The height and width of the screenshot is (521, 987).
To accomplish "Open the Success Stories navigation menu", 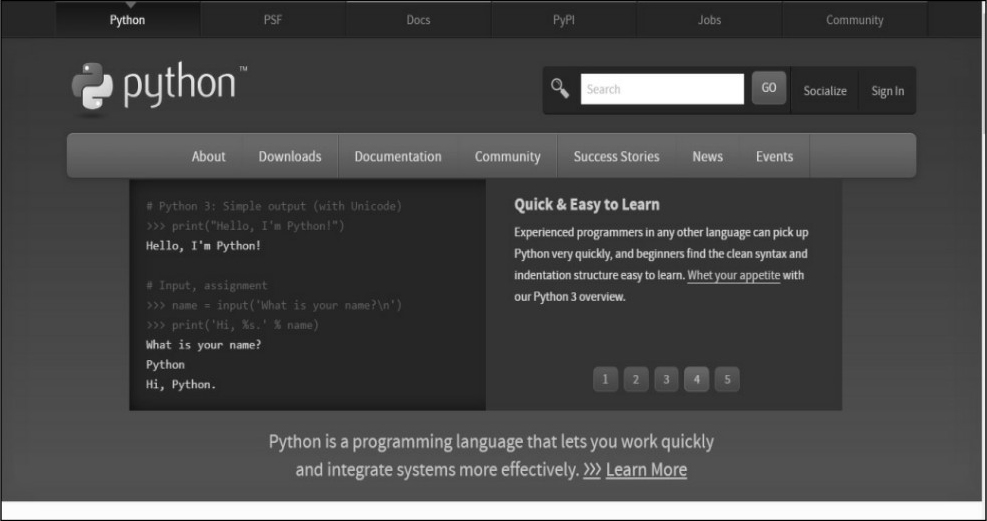I will pyautogui.click(x=616, y=156).
